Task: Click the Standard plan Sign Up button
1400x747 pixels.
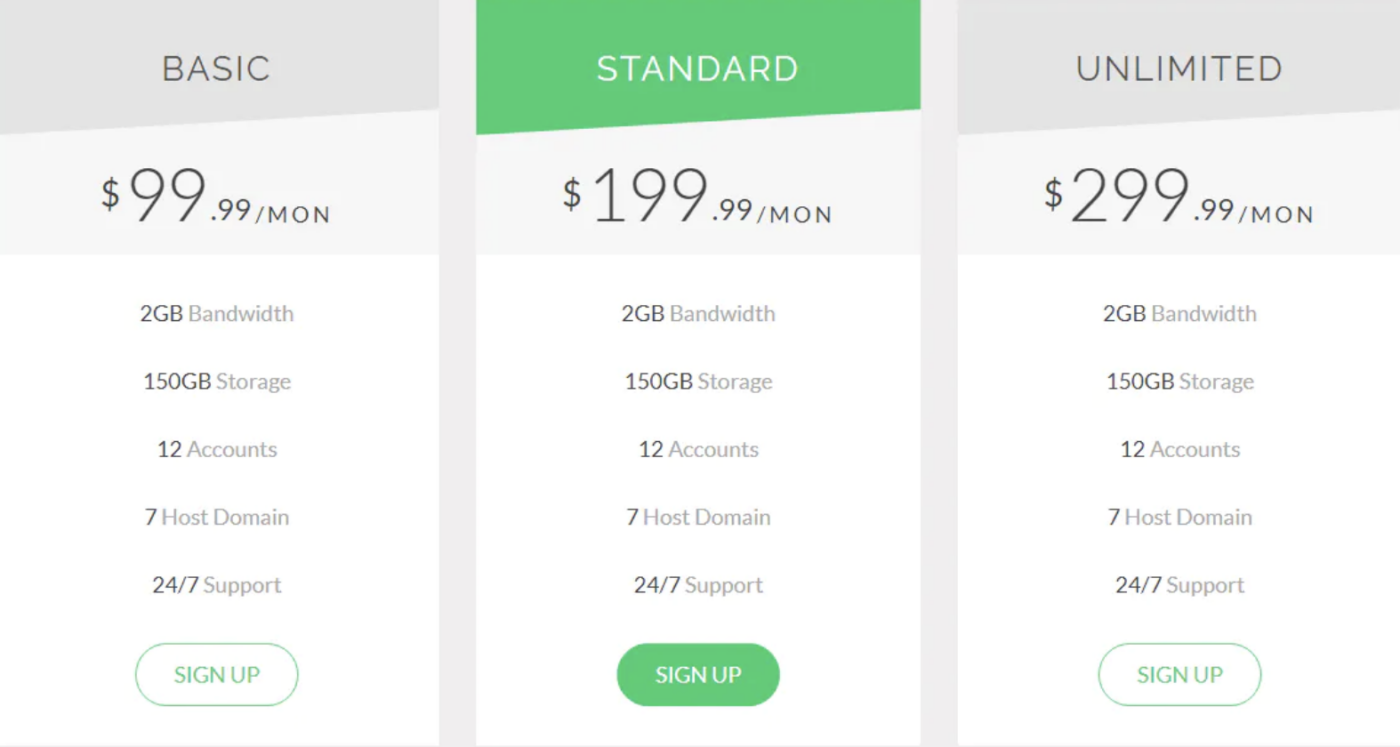Action: [x=698, y=674]
